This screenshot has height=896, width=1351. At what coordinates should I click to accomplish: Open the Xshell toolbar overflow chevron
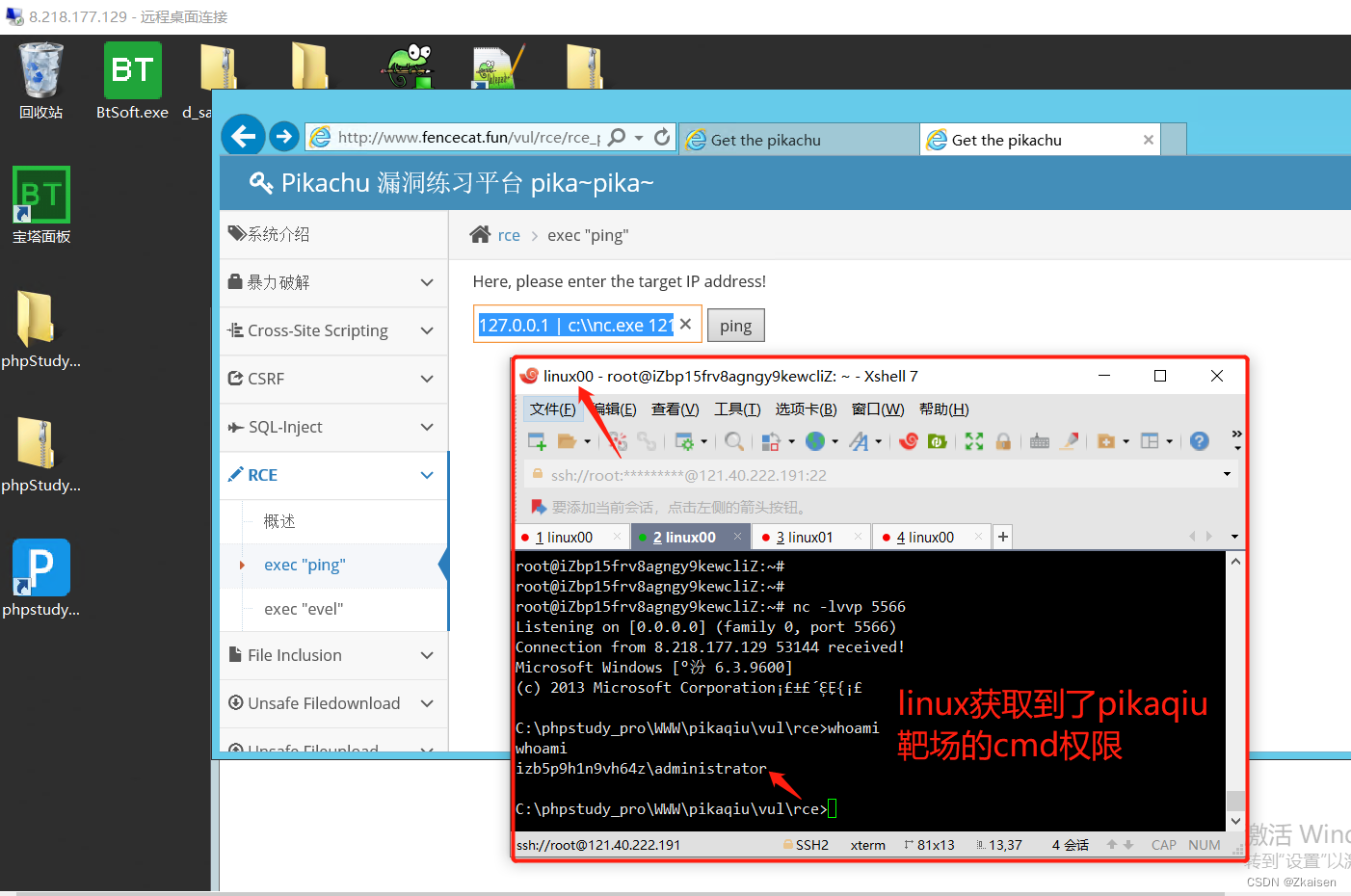point(1236,440)
